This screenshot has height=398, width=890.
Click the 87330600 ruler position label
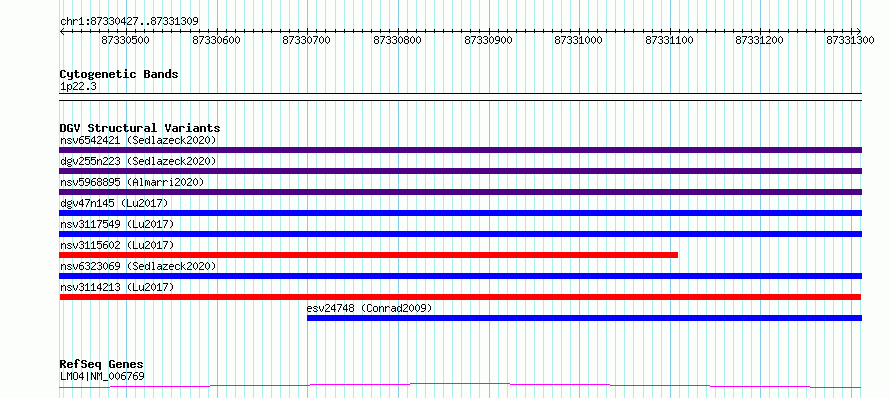click(x=216, y=40)
